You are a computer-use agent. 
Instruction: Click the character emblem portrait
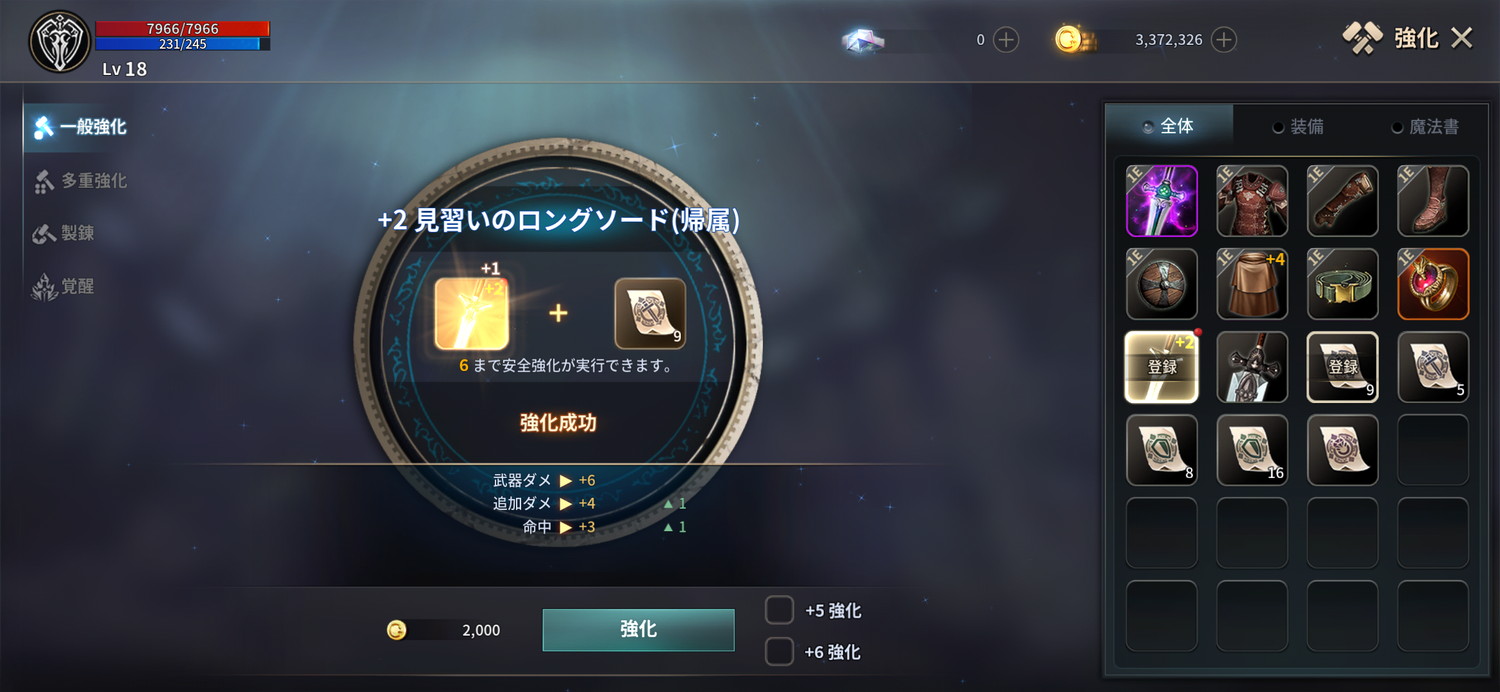coord(60,42)
